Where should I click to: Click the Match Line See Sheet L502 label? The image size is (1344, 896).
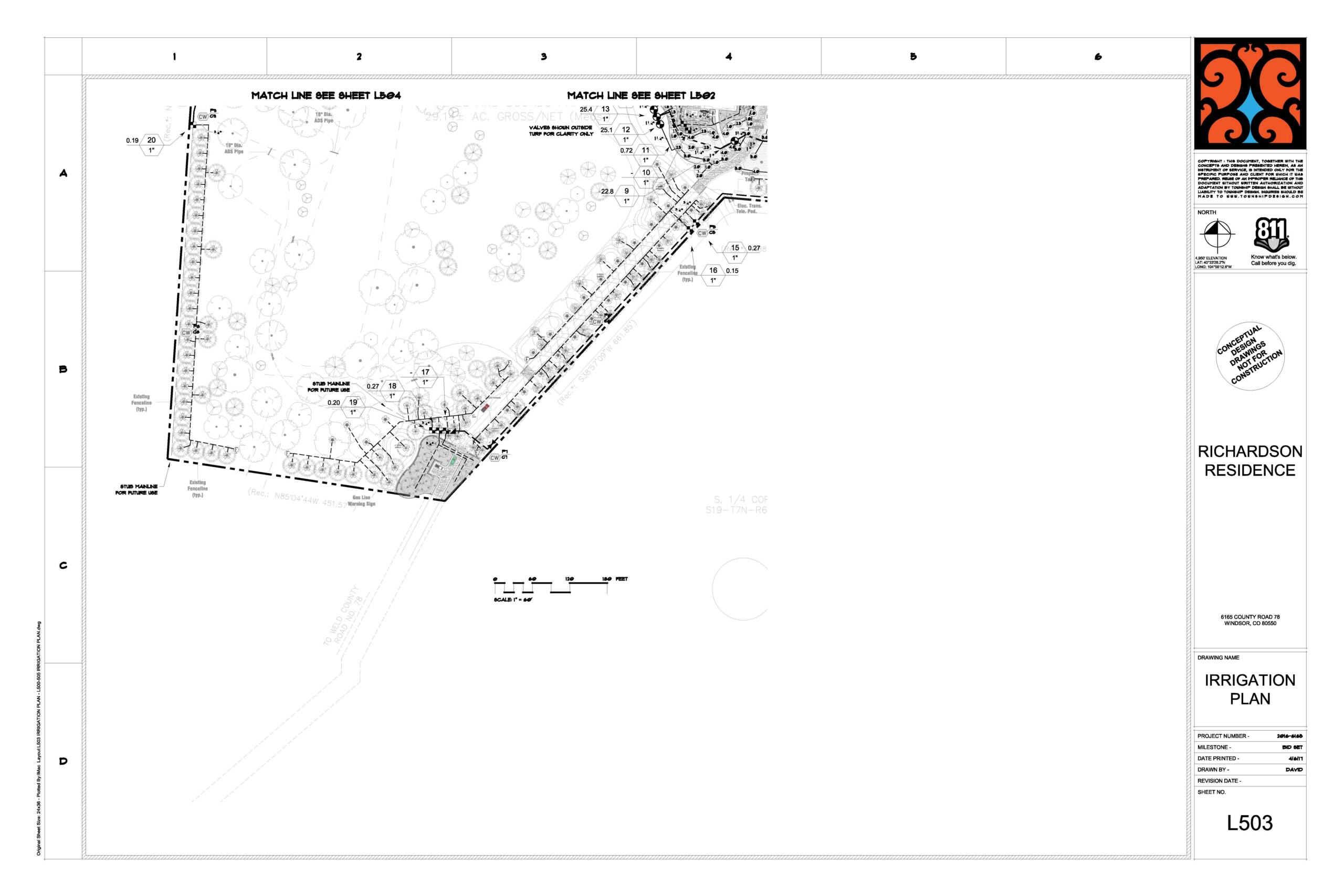click(x=640, y=96)
